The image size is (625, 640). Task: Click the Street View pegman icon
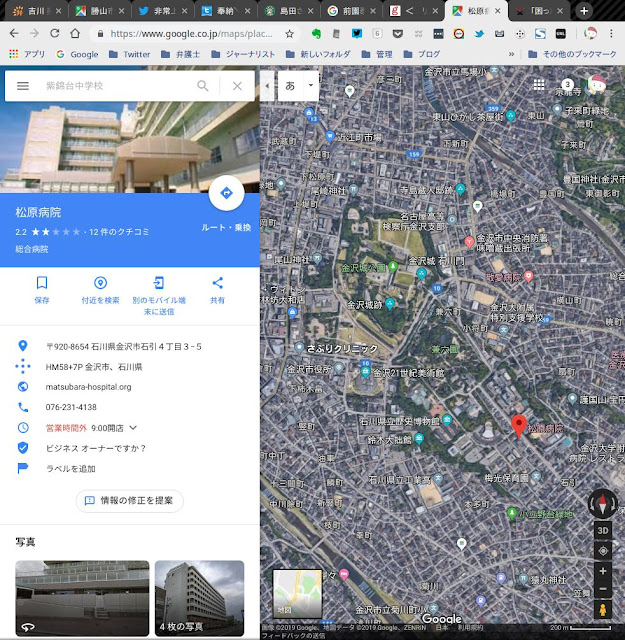603,610
